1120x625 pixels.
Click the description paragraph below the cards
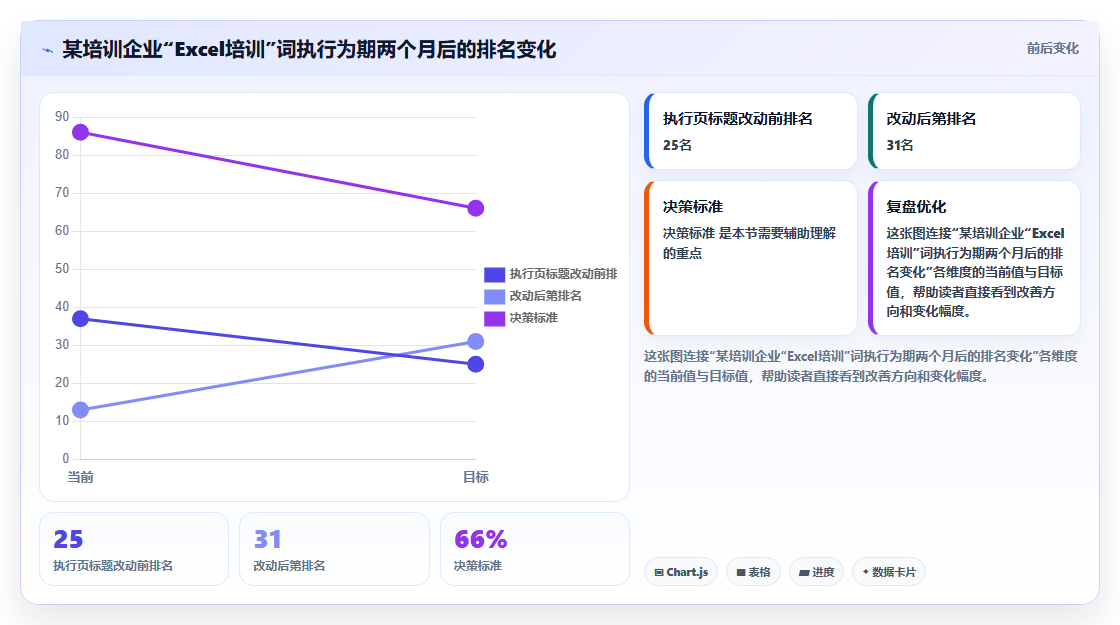pos(861,366)
